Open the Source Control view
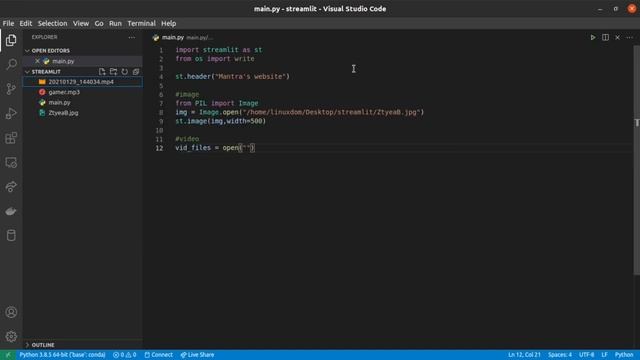640x360 pixels. (11, 89)
